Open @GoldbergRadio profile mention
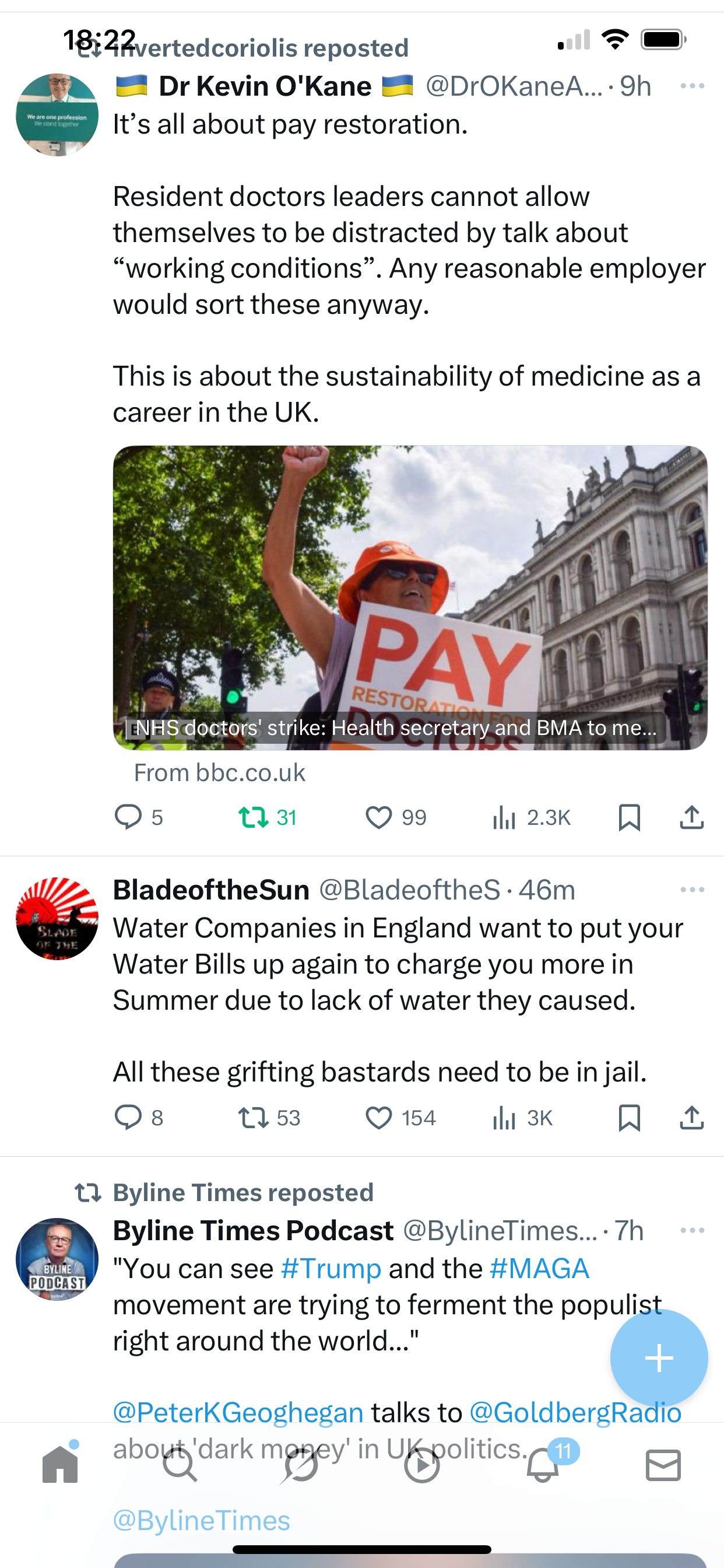The height and width of the screenshot is (1568, 724). click(x=575, y=1412)
